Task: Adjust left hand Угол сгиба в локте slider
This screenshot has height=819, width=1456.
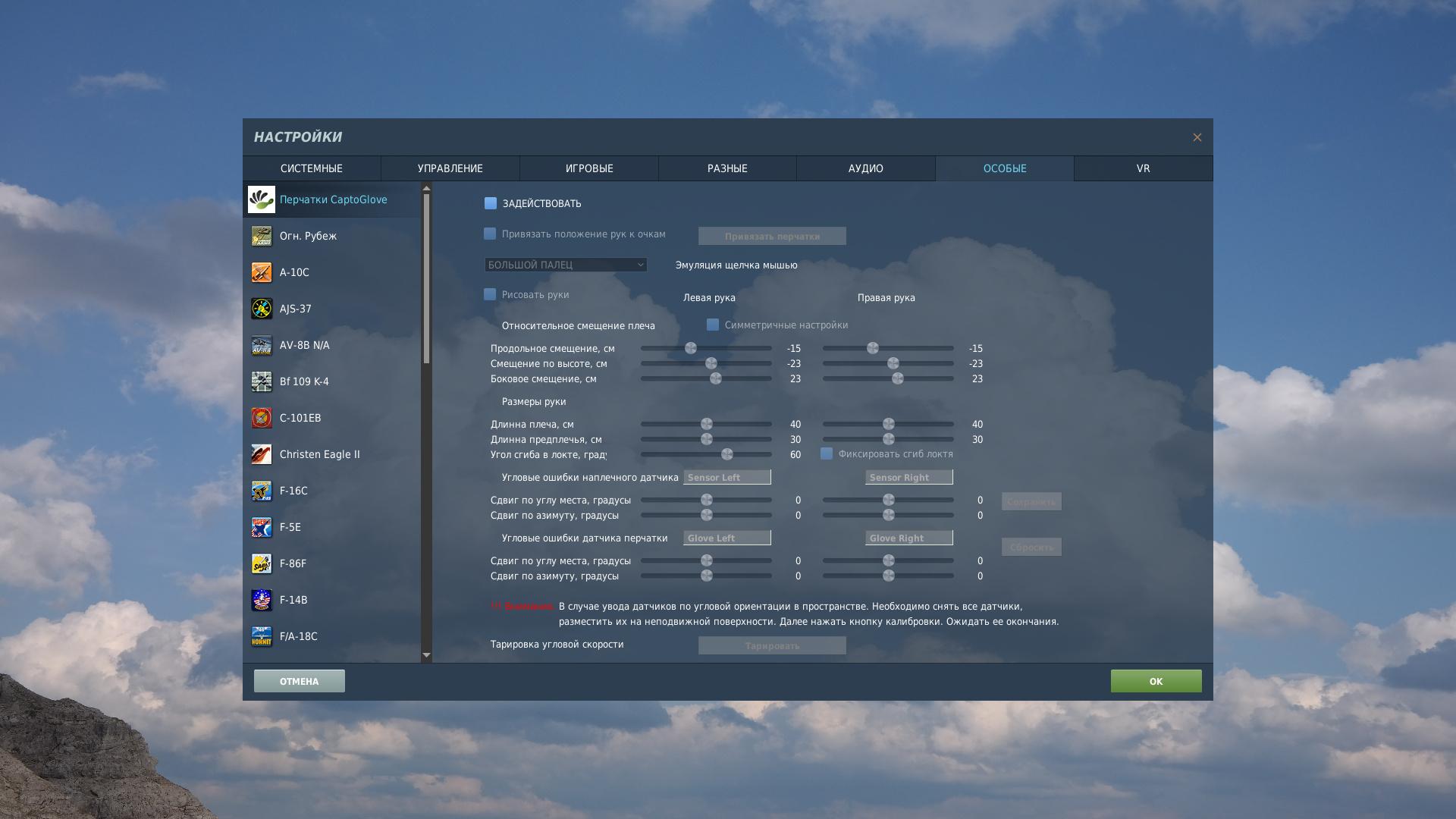Action: (x=727, y=454)
